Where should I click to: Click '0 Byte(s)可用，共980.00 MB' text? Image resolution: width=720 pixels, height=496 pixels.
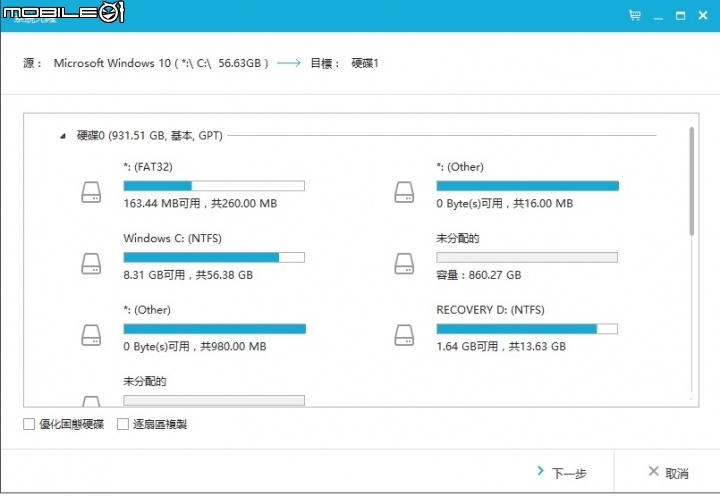coord(195,346)
